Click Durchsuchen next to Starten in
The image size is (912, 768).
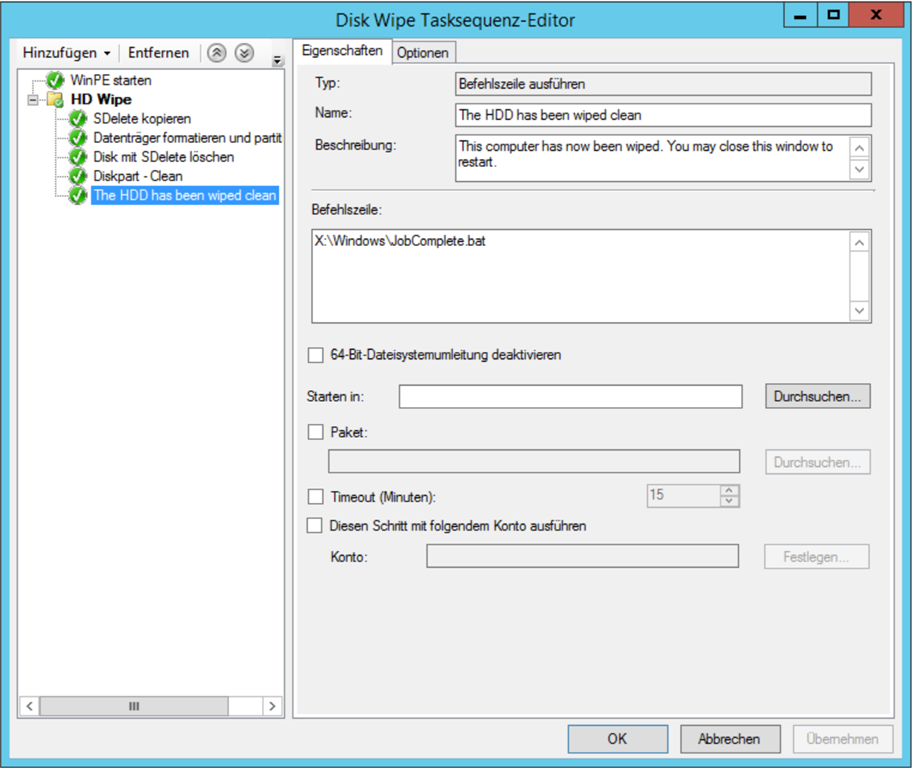tap(817, 397)
